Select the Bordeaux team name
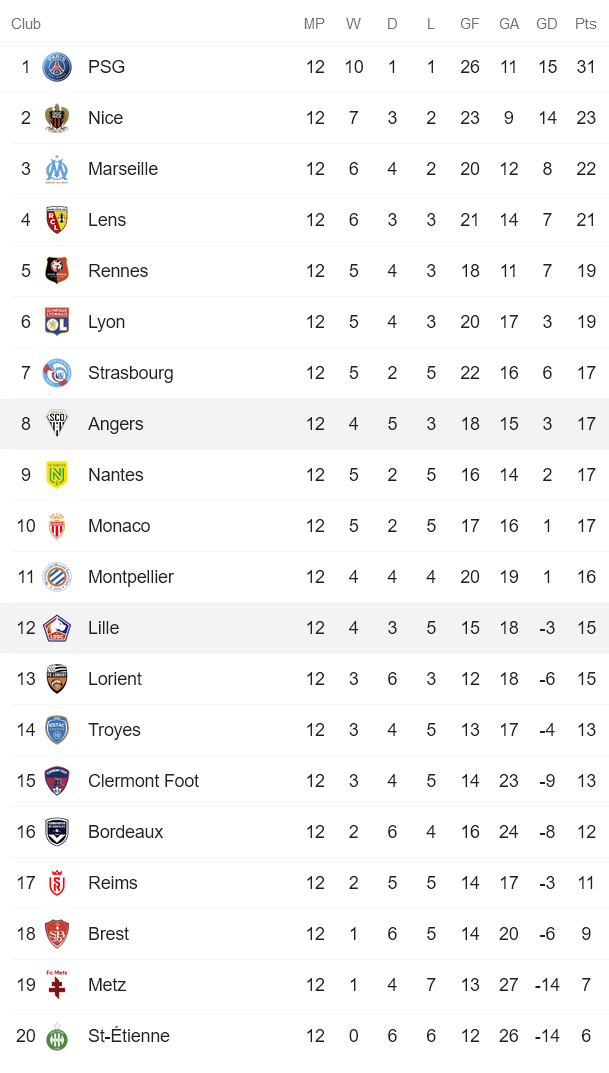 (x=125, y=832)
